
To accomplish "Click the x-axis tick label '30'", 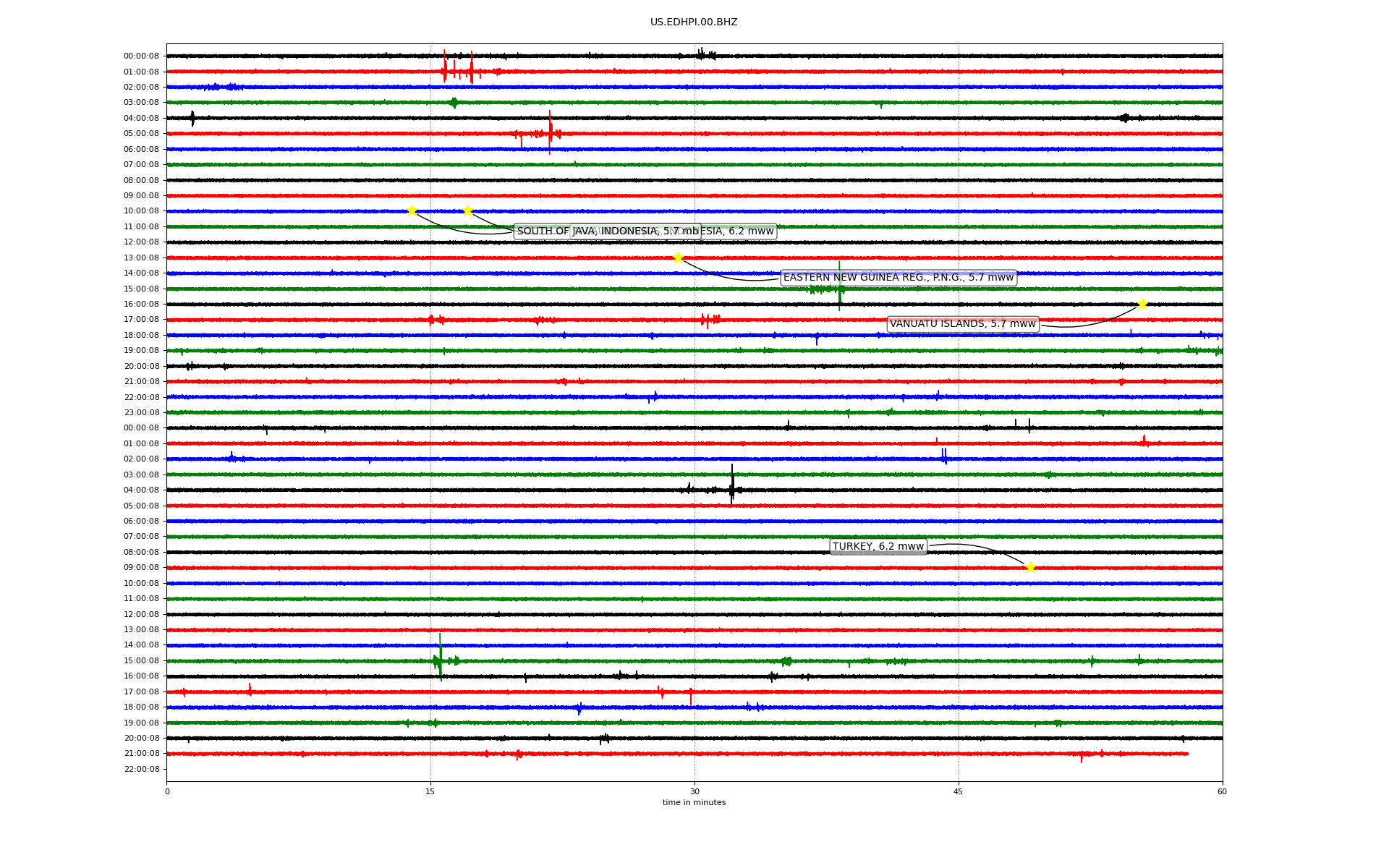I will pyautogui.click(x=694, y=791).
